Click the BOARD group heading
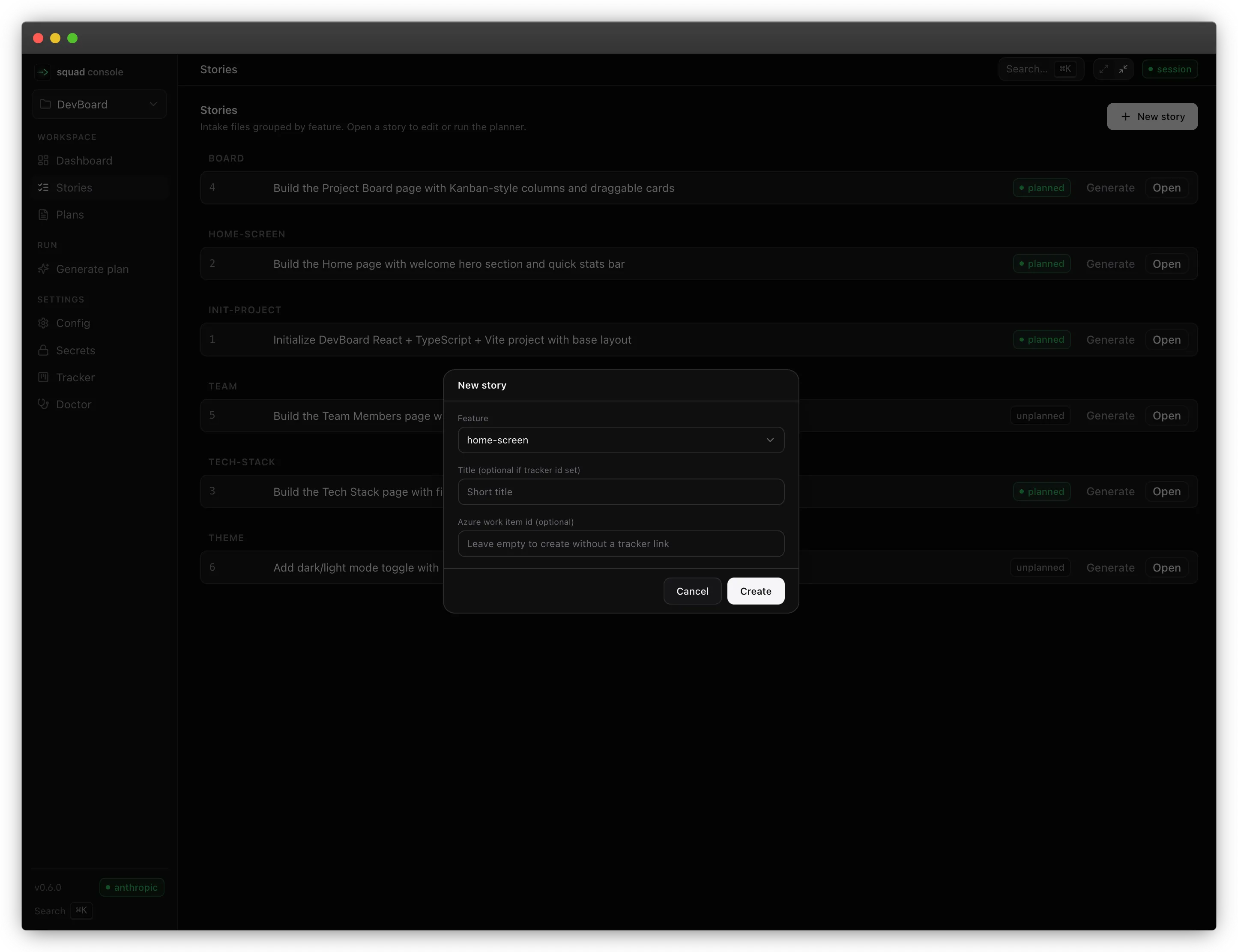This screenshot has height=952, width=1238. (226, 158)
